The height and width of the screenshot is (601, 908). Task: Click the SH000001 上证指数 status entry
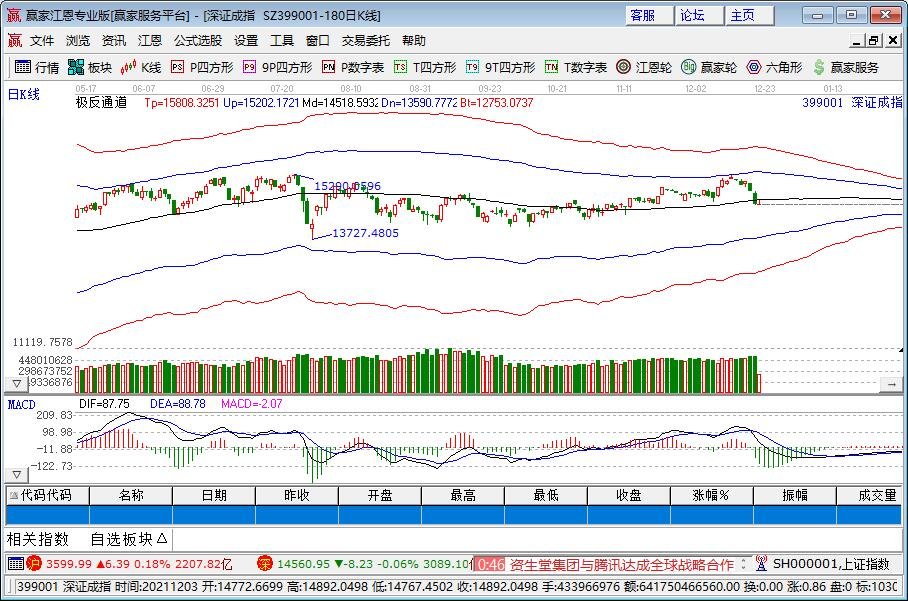(831, 563)
